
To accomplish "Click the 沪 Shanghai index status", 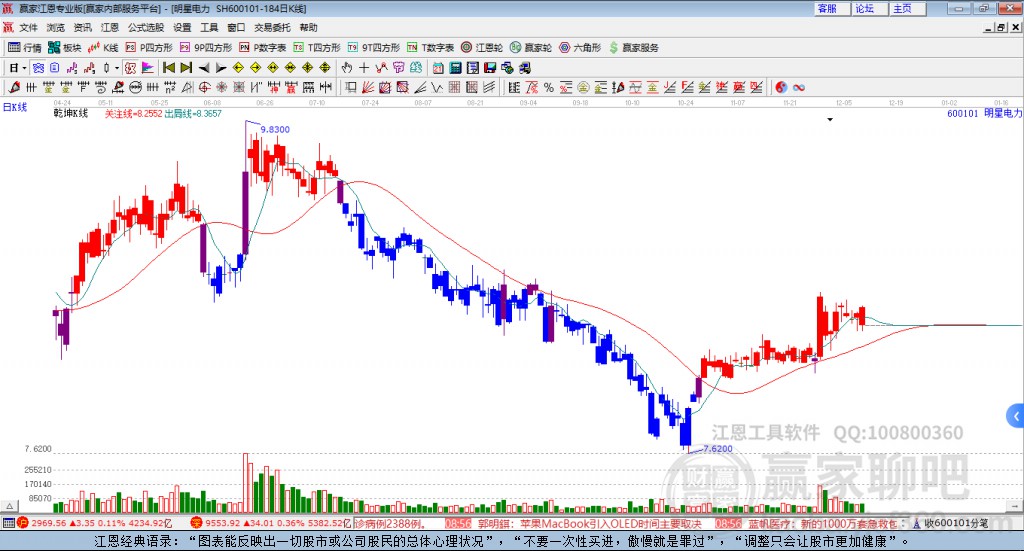I will (x=94, y=523).
